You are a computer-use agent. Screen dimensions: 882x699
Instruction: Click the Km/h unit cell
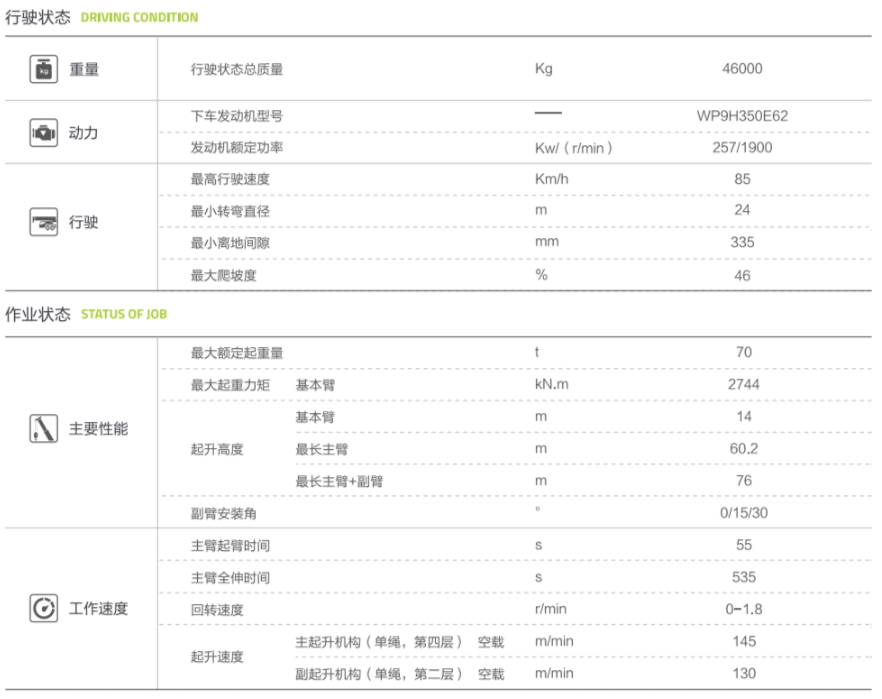pyautogui.click(x=552, y=179)
